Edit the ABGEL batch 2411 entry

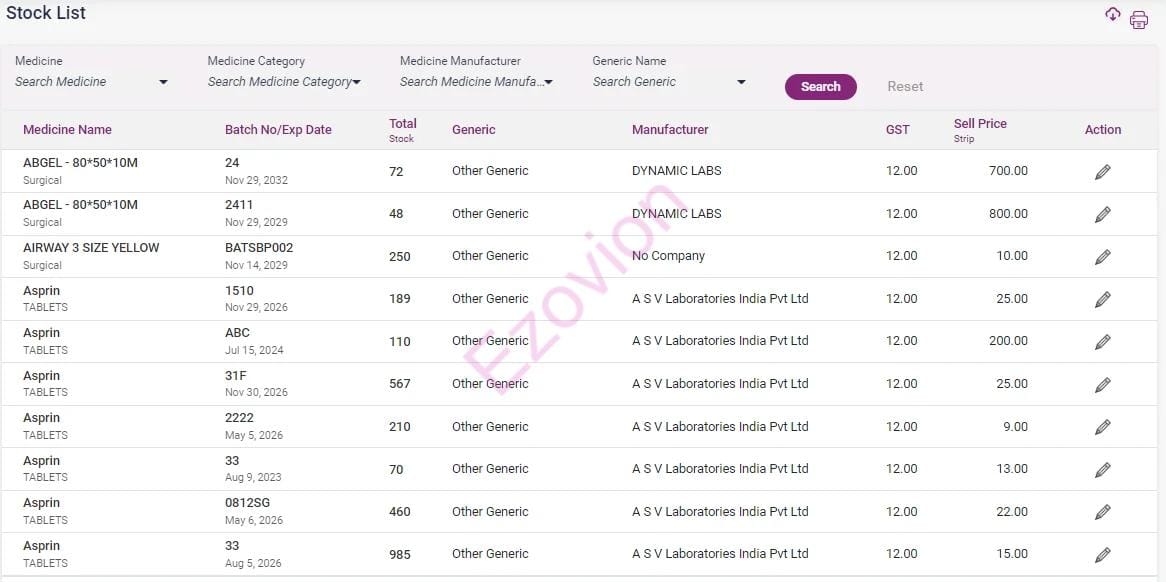click(x=1102, y=214)
